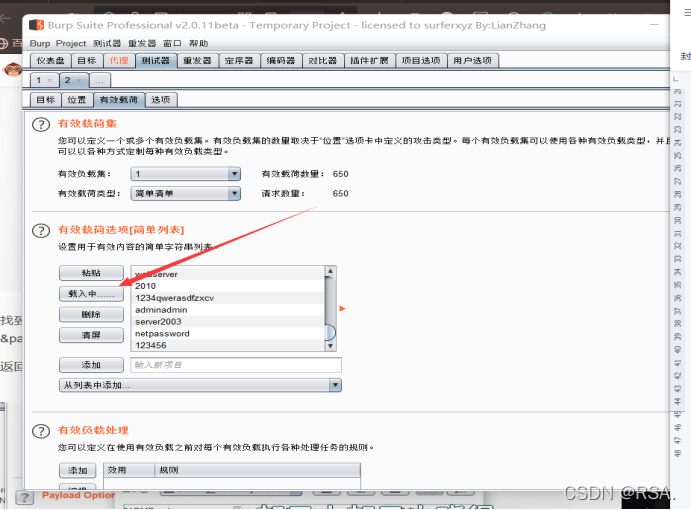Open the 有效负载集 dropdown showing 1
691x510 pixels.
point(186,174)
